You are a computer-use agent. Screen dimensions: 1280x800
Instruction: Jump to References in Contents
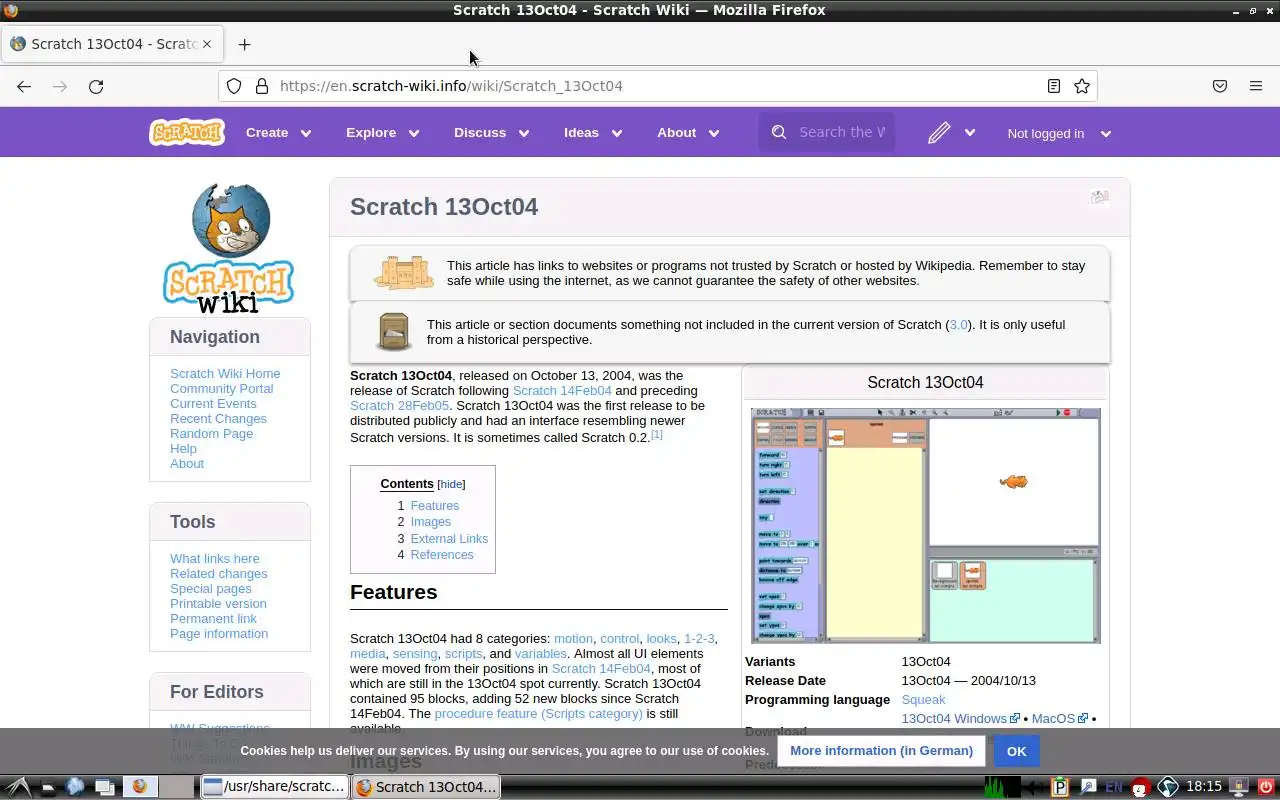pyautogui.click(x=442, y=554)
